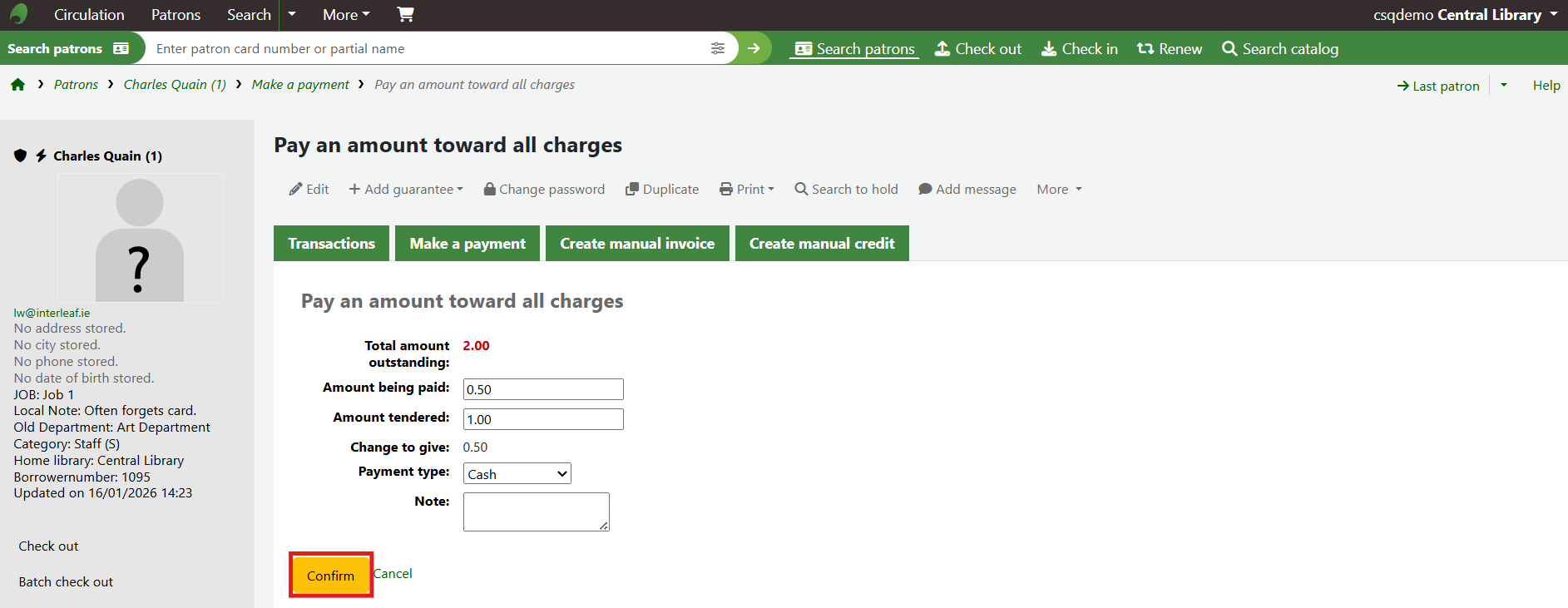The height and width of the screenshot is (608, 1568).
Task: Click the home breadcrumb icon
Action: [17, 85]
